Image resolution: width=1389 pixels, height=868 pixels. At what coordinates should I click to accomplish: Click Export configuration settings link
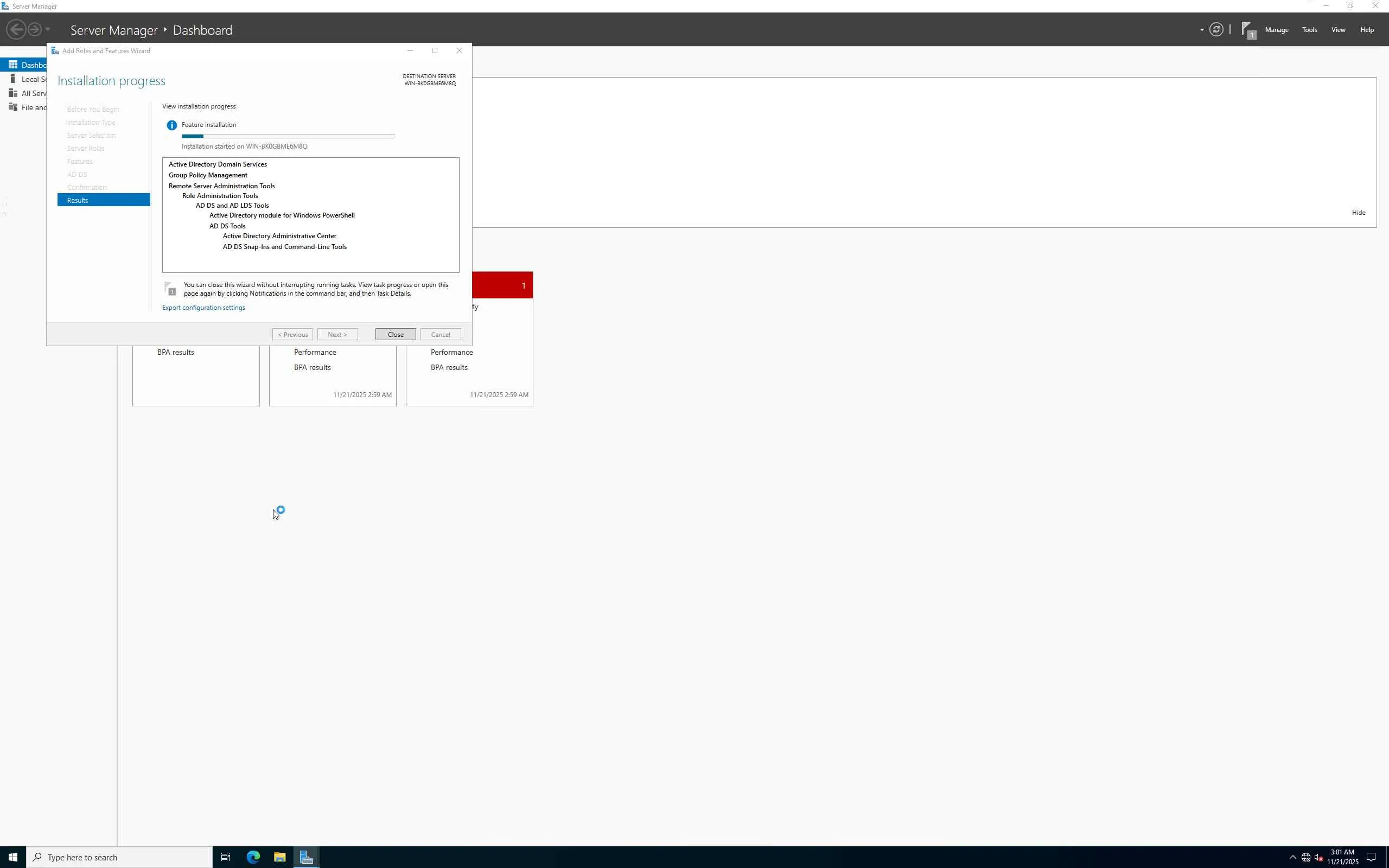pos(203,308)
